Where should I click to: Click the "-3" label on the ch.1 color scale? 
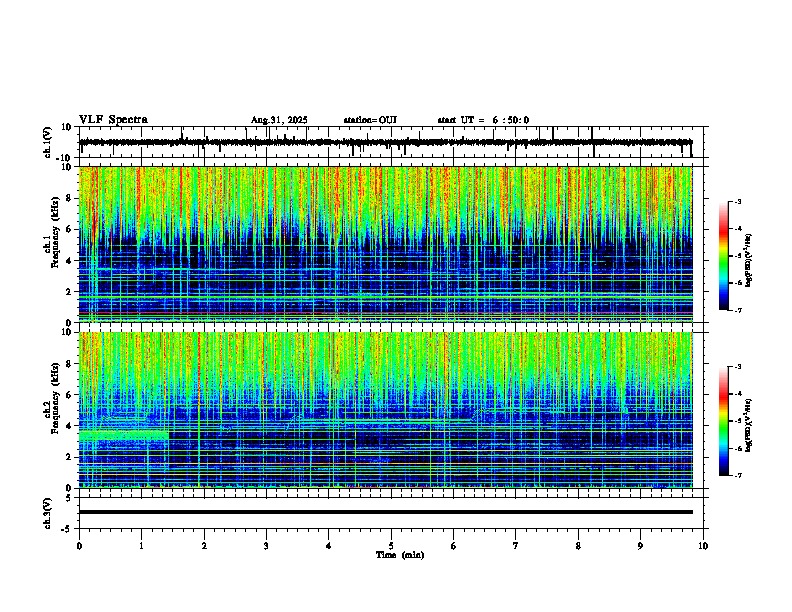pyautogui.click(x=737, y=201)
